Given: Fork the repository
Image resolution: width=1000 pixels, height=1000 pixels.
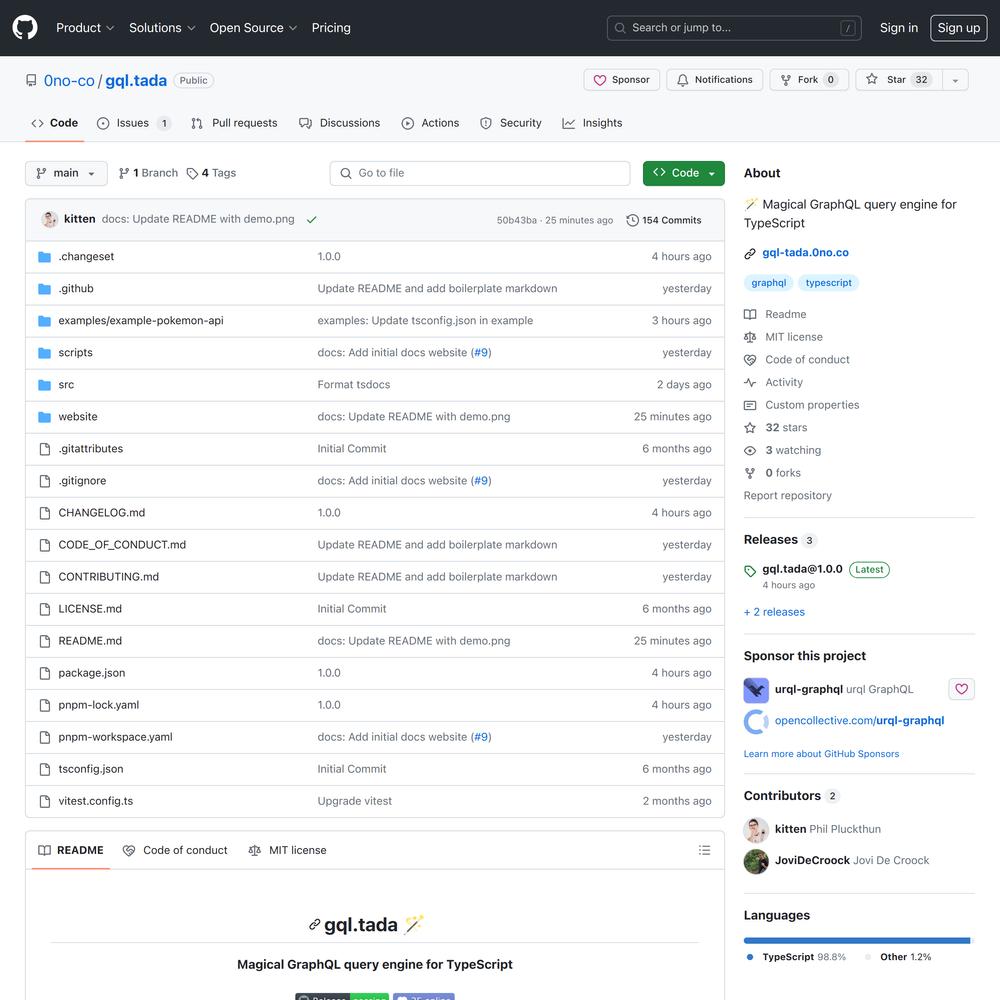Looking at the screenshot, I should [x=809, y=80].
